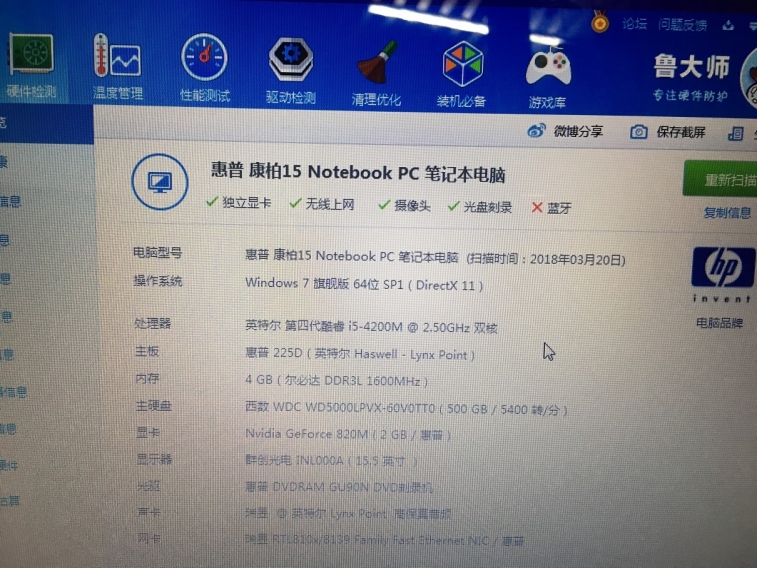This screenshot has width=757, height=568.
Task: Open 装机必备 essential software
Action: point(462,74)
